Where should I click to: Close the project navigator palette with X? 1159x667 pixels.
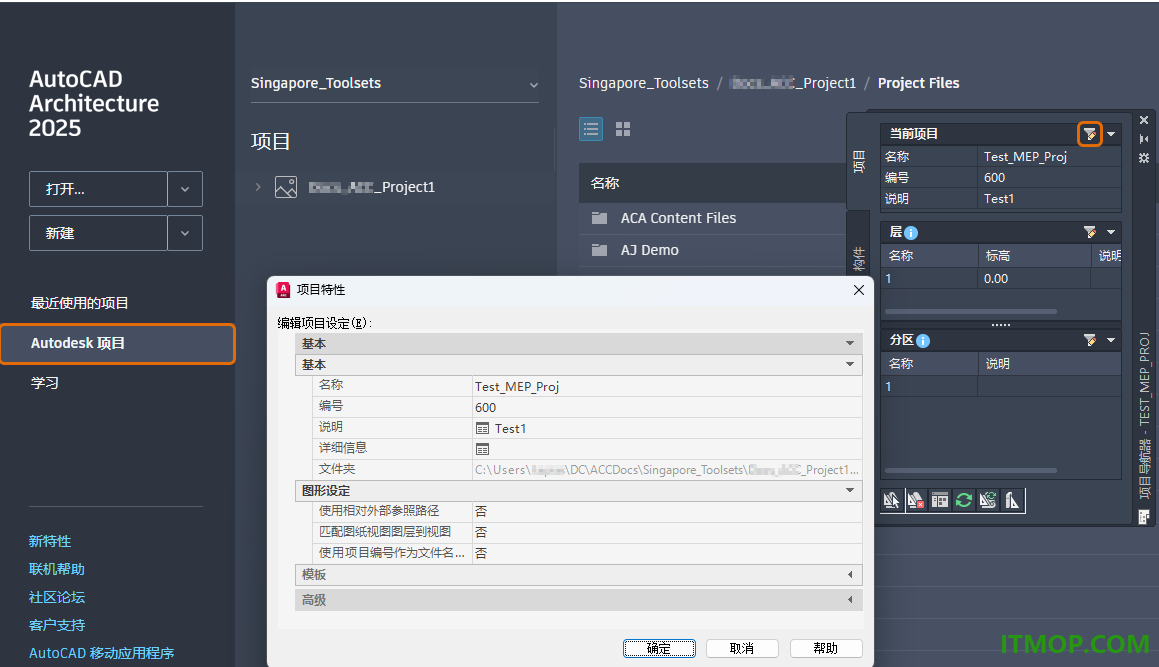(1144, 120)
